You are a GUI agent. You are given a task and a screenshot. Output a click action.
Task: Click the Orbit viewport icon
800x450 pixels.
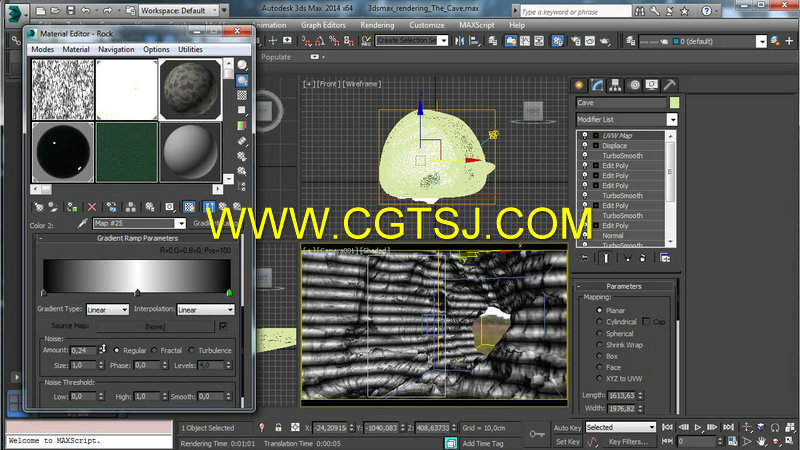(776, 441)
